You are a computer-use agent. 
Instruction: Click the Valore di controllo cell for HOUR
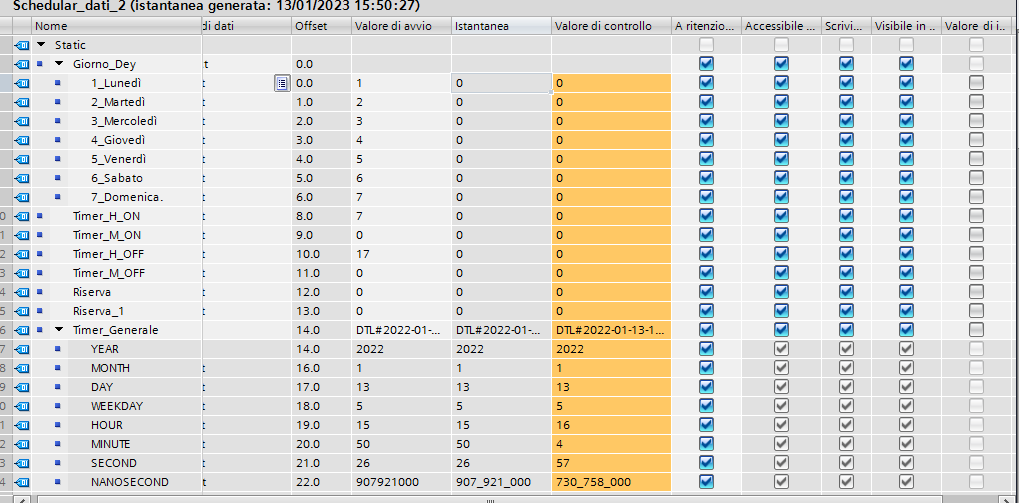tap(610, 425)
